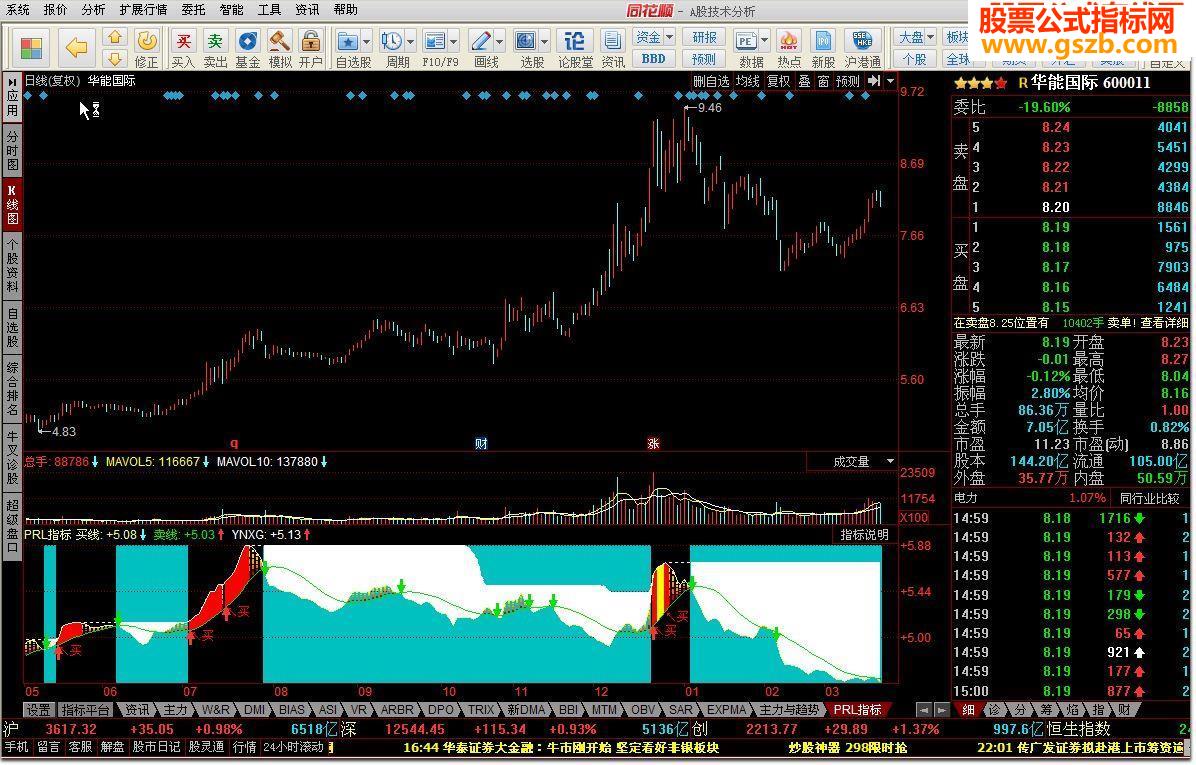Open the 沪港通 SSE HKE icon

(863, 47)
